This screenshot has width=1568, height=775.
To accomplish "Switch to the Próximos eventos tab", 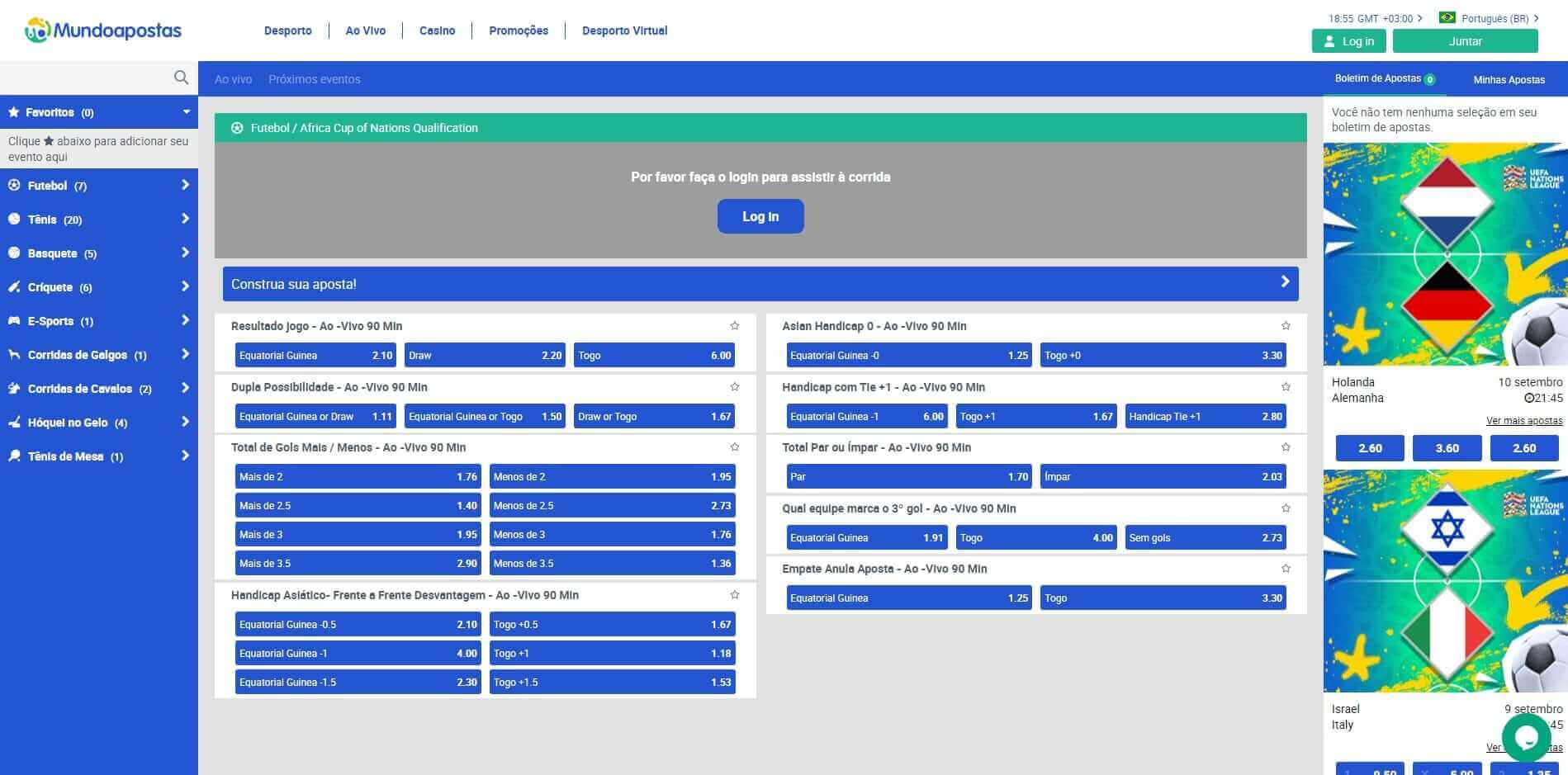I will [x=315, y=78].
